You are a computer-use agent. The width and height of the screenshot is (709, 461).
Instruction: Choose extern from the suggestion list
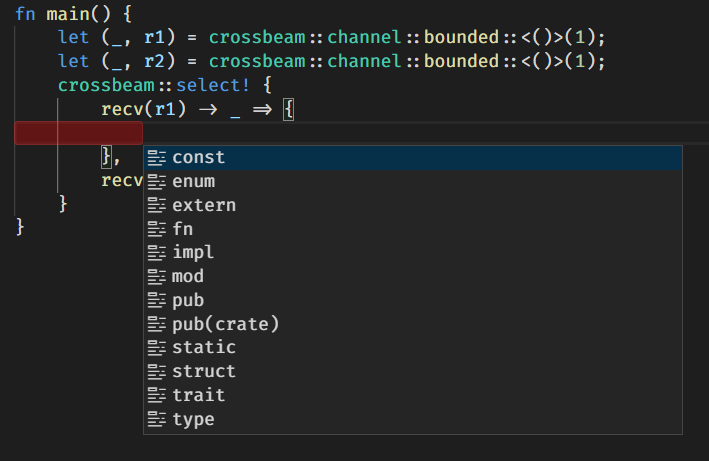pos(413,206)
